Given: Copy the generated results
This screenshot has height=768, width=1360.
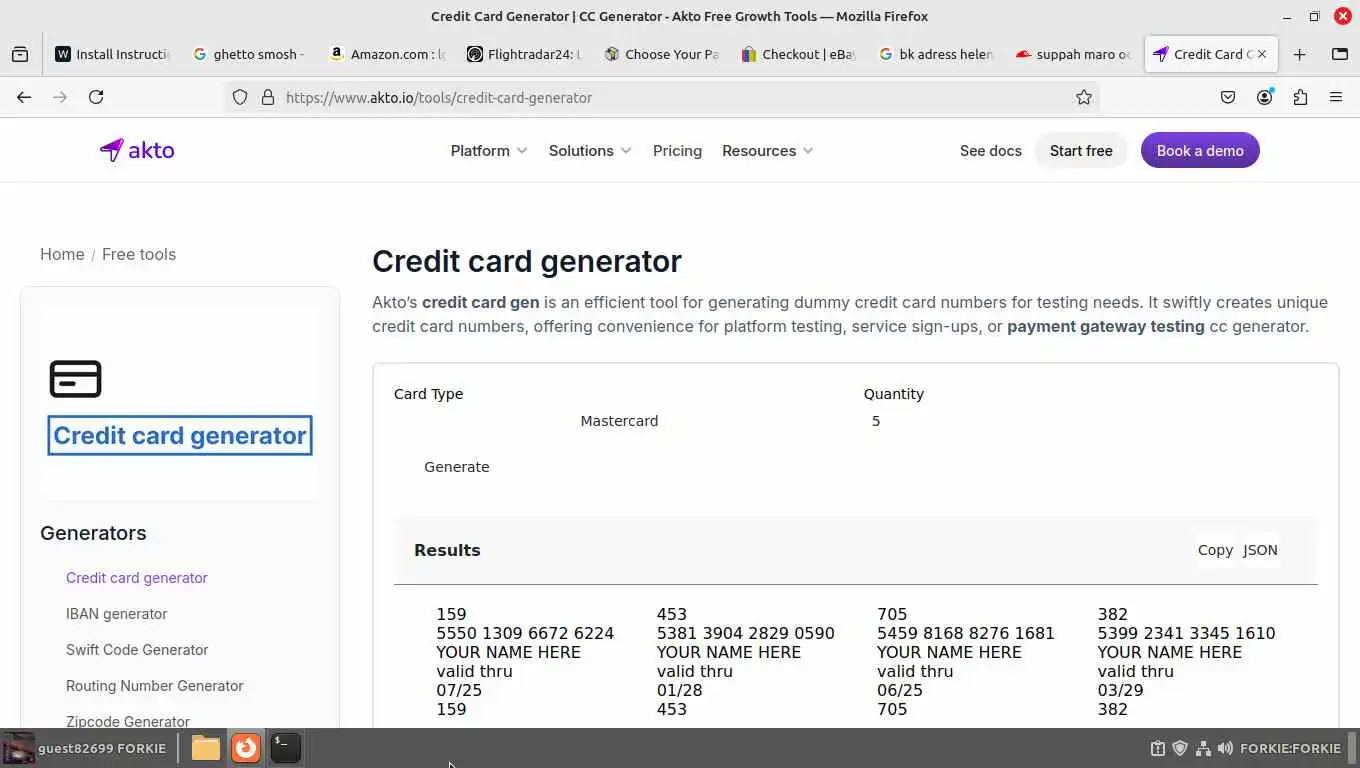Looking at the screenshot, I should [x=1215, y=550].
